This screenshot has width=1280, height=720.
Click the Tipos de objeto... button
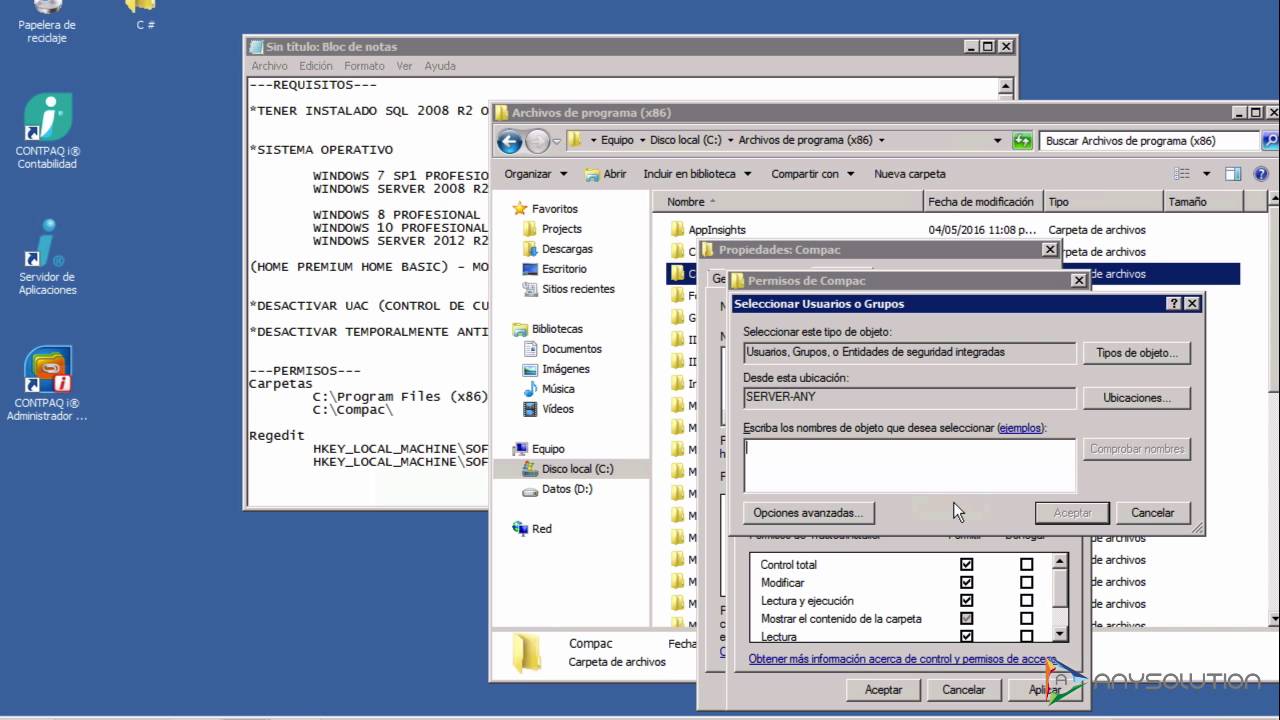coord(1137,353)
